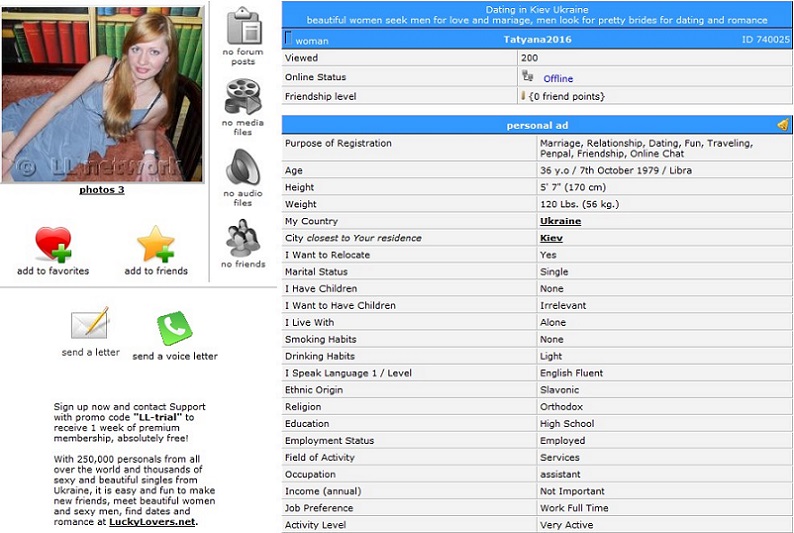Click the 'Smoking Habits' row label
Screen dimensions: 794x533
321,340
